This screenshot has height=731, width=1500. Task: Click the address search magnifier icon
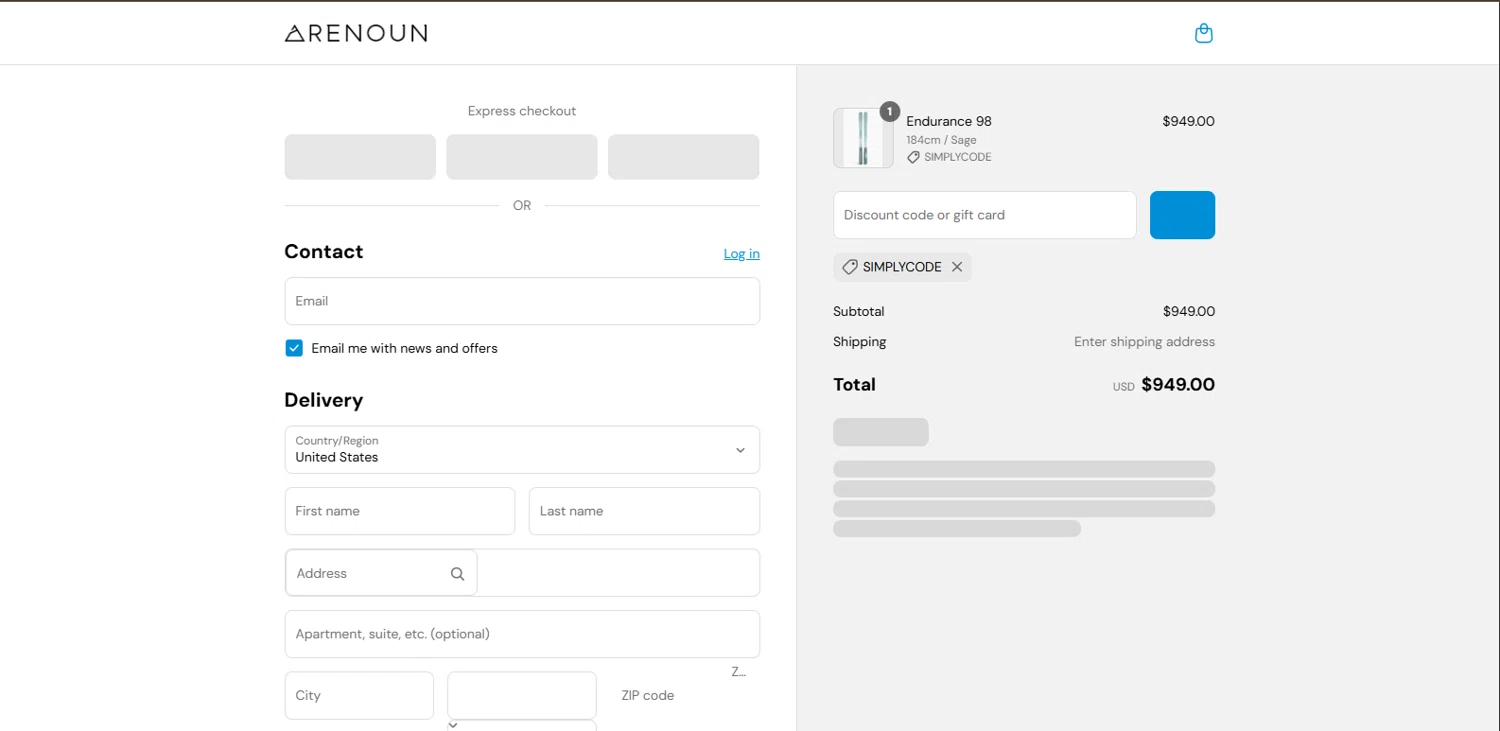point(457,574)
